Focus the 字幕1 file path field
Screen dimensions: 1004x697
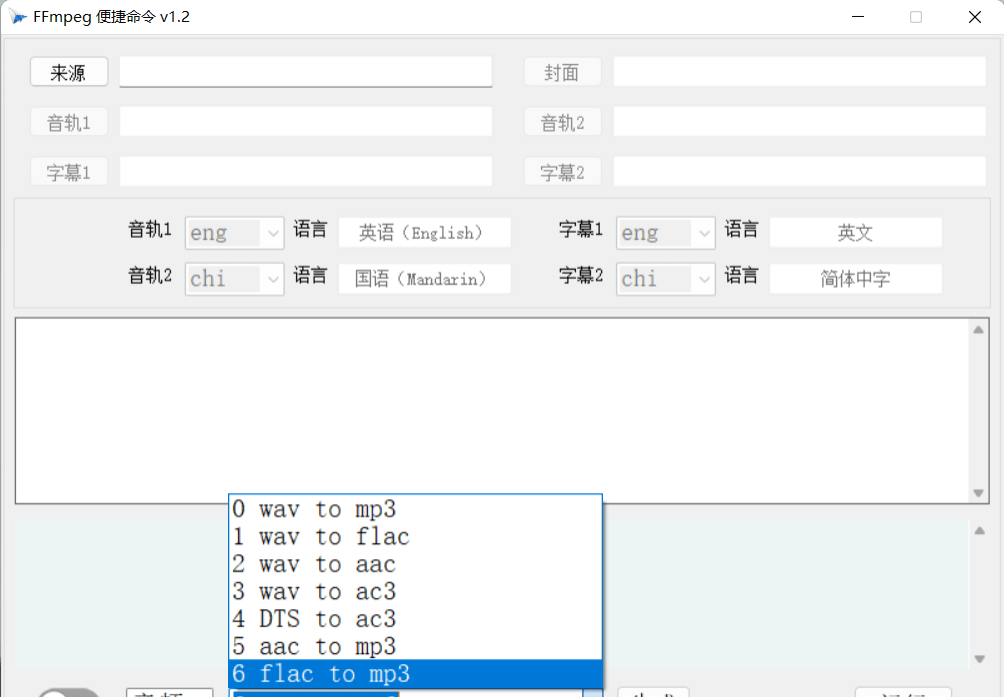click(305, 172)
